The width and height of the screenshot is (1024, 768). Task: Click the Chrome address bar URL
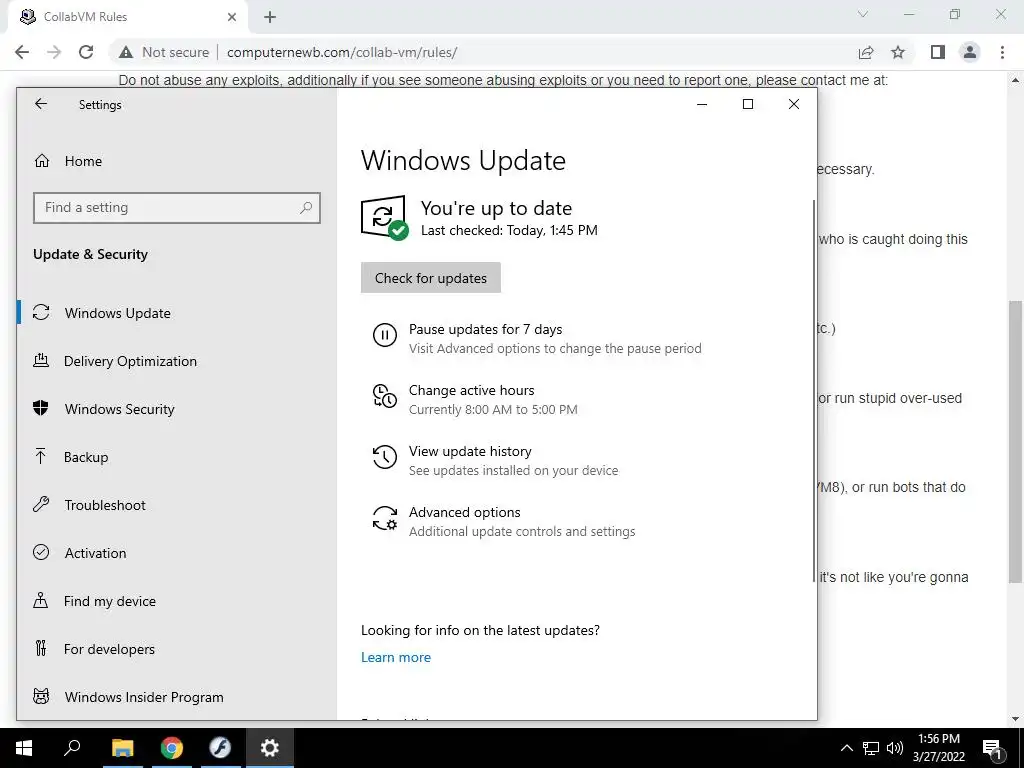click(342, 52)
